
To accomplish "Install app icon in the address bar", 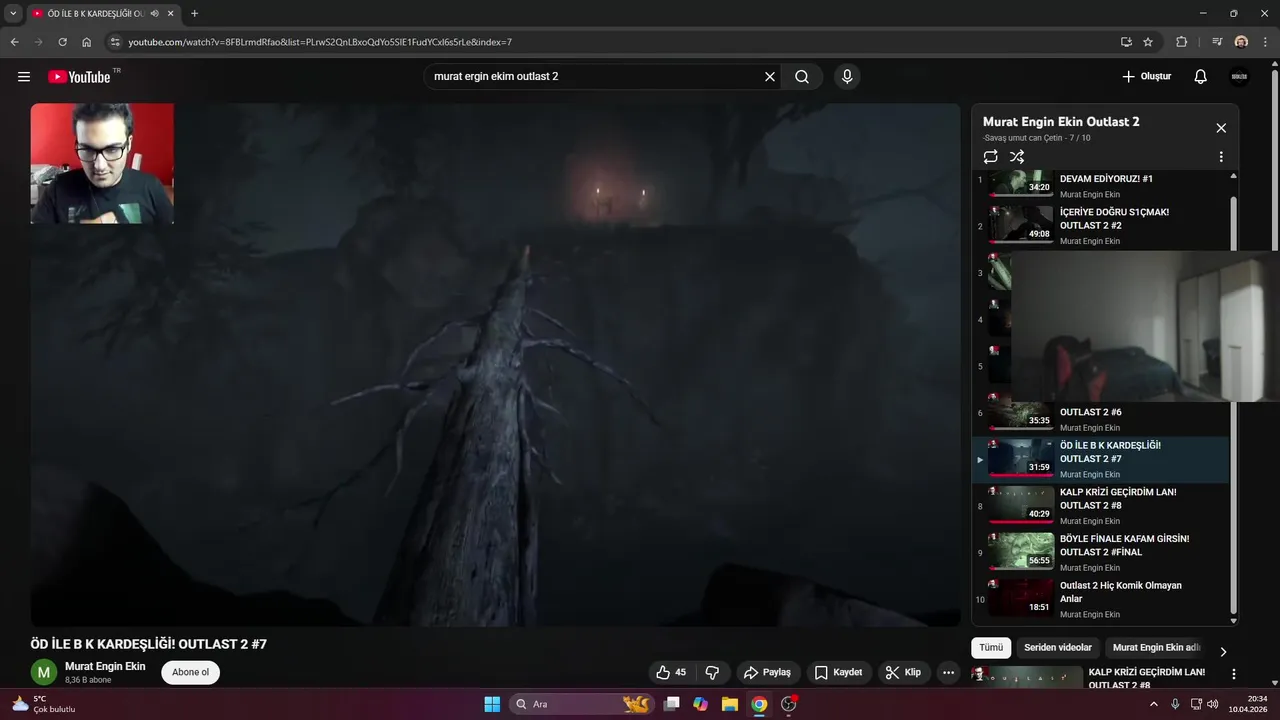I will pyautogui.click(x=1126, y=42).
